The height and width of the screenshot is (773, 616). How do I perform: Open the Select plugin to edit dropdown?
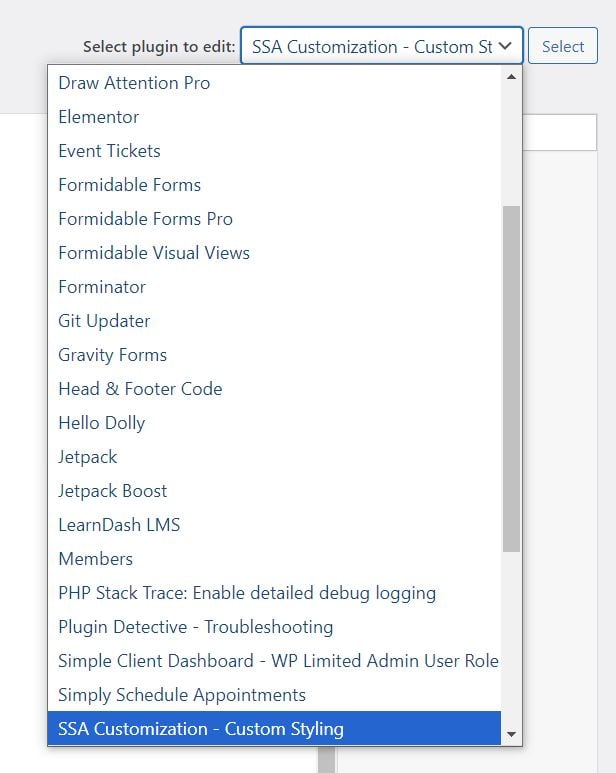(381, 46)
